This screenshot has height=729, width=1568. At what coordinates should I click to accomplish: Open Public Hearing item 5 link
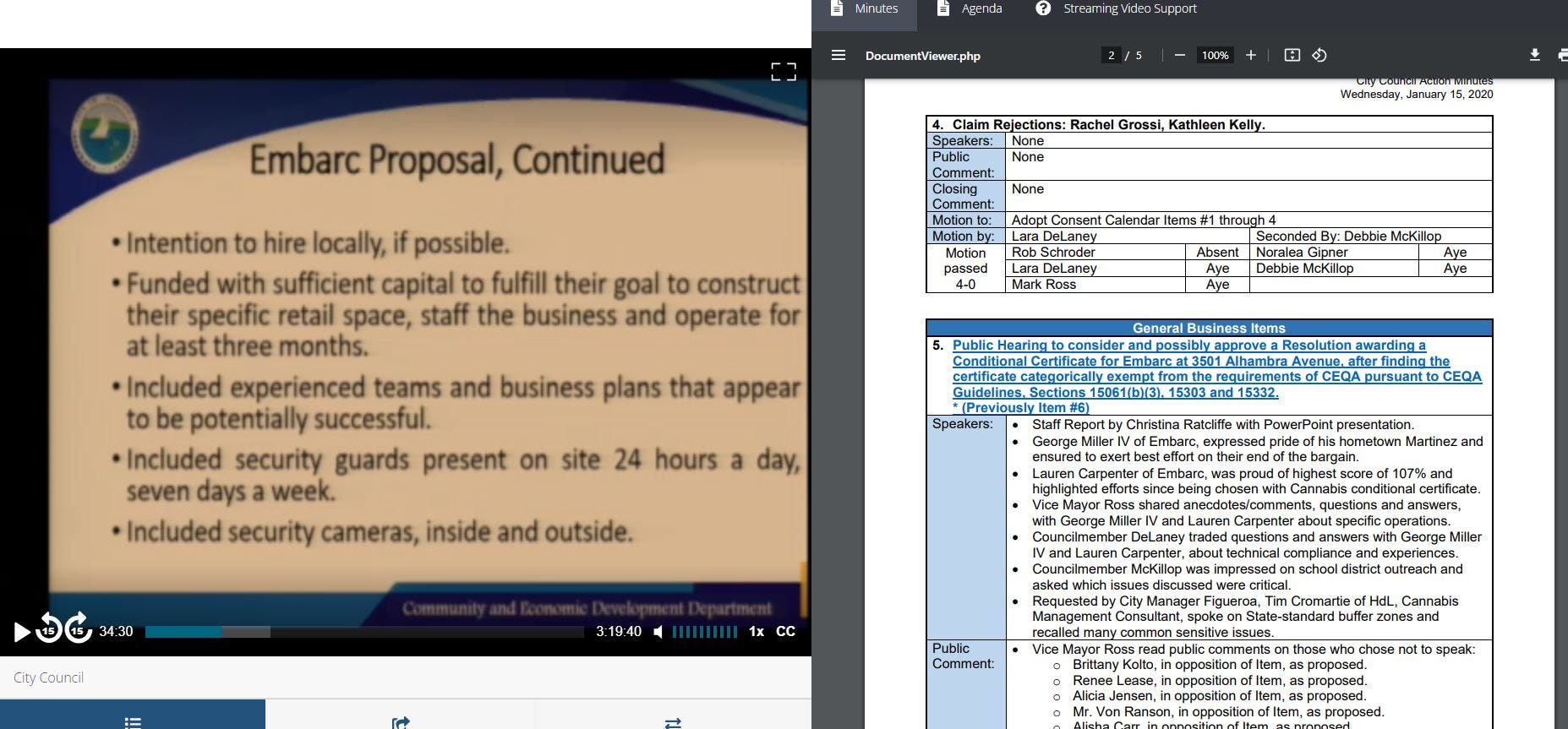(x=1216, y=376)
